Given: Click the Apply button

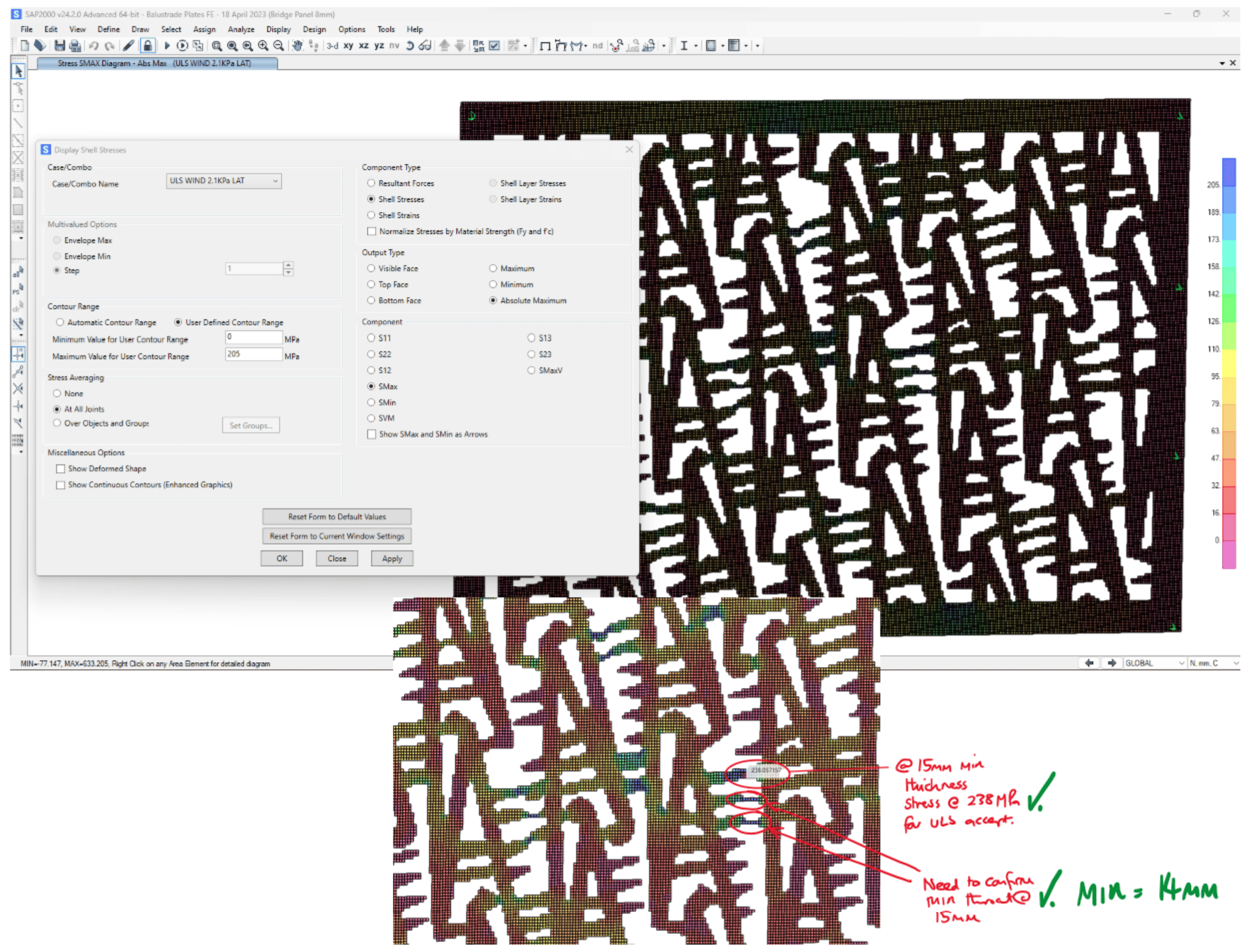Looking at the screenshot, I should (391, 559).
